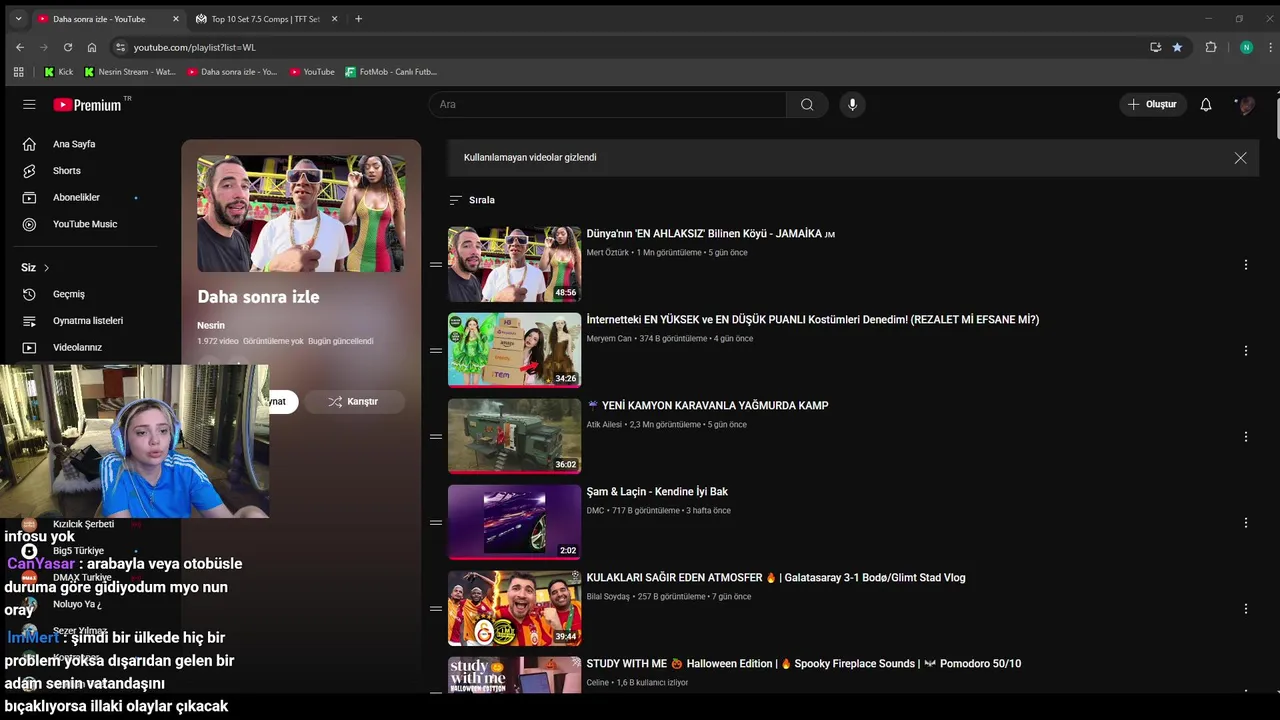
Task: Open the Şam & Laçin video thumbnail
Action: pyautogui.click(x=514, y=522)
